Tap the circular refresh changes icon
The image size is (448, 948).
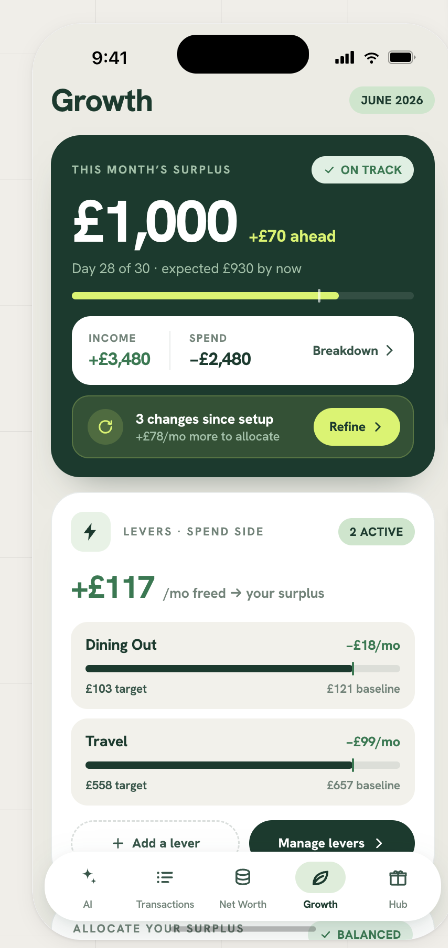click(x=105, y=427)
